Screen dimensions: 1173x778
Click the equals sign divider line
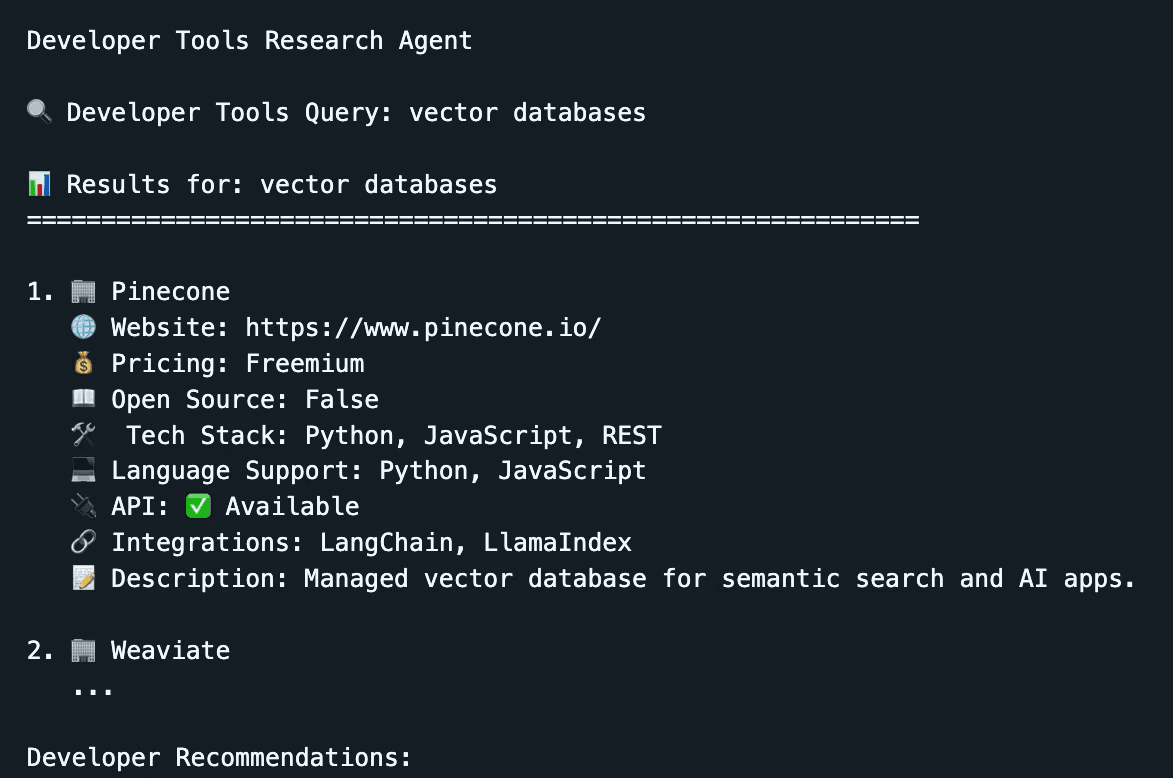[x=472, y=218]
